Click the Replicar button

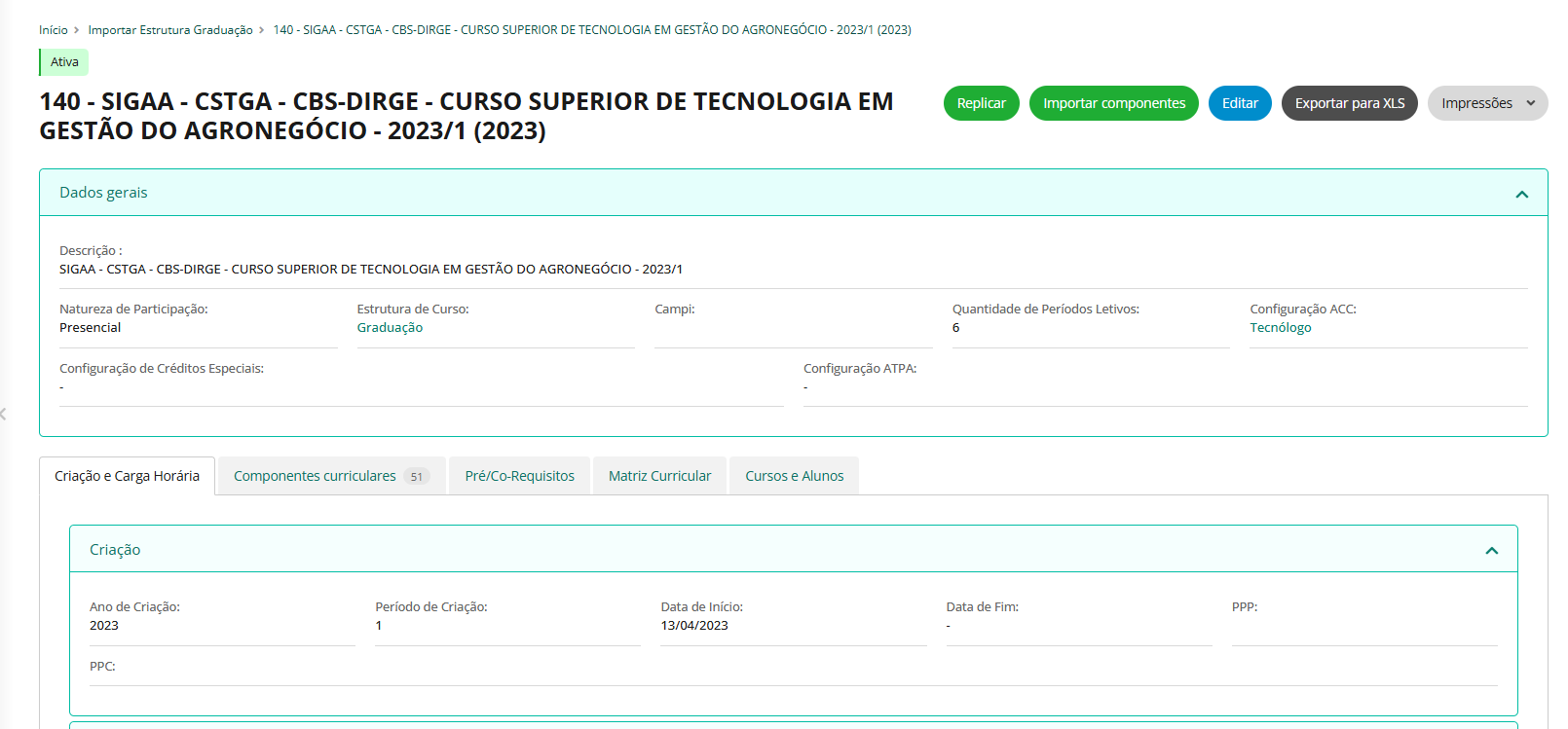[981, 103]
